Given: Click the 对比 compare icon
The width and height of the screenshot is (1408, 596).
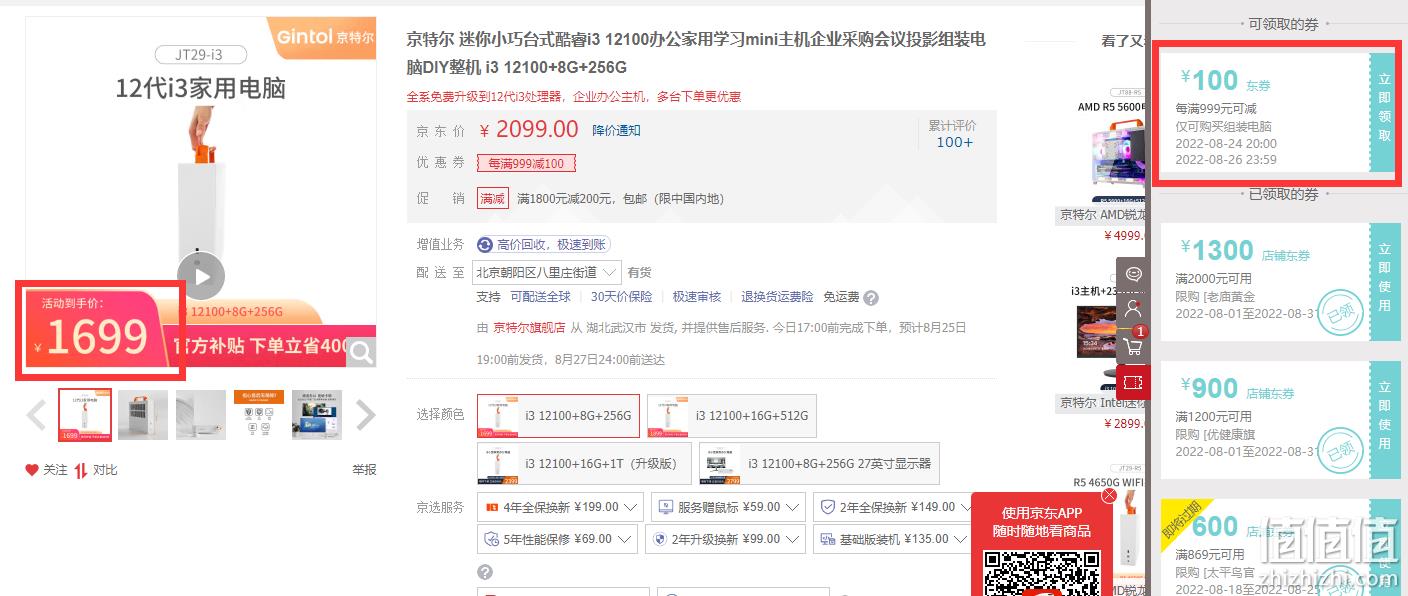Looking at the screenshot, I should click(81, 470).
